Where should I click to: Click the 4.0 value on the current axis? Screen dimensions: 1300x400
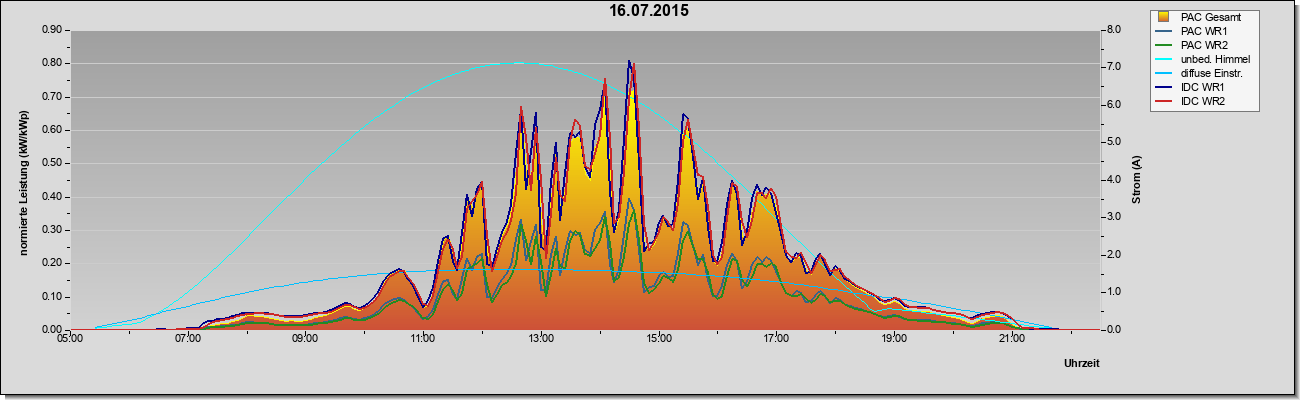tap(1115, 180)
